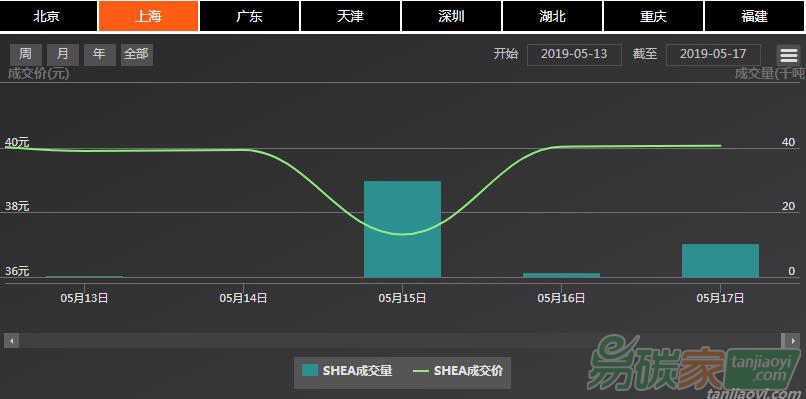Show 全部 (all) data range
806x399 pixels.
pyautogui.click(x=137, y=55)
